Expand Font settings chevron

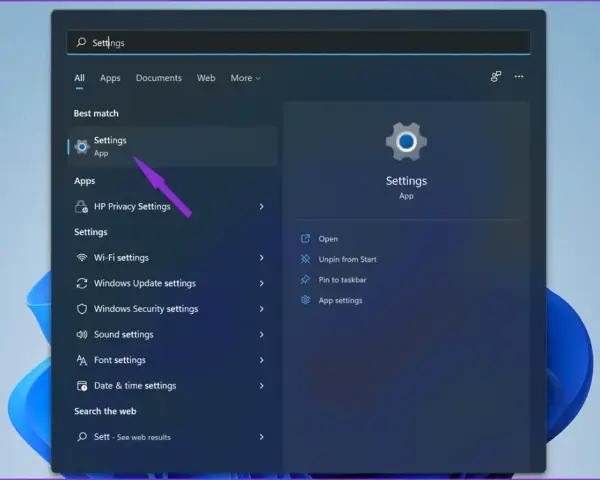262,360
